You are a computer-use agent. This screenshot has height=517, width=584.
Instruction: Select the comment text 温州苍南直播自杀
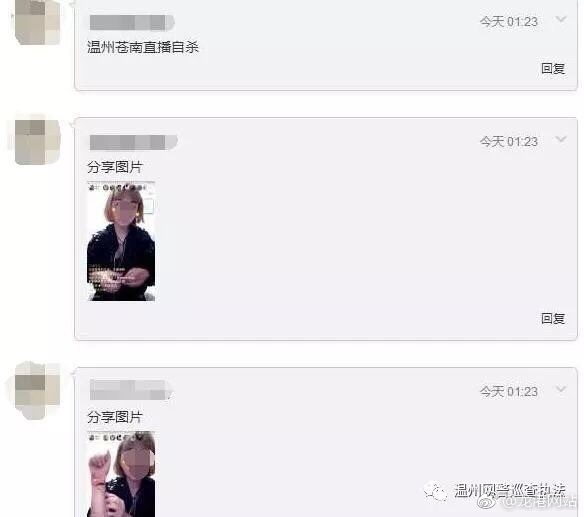(143, 48)
